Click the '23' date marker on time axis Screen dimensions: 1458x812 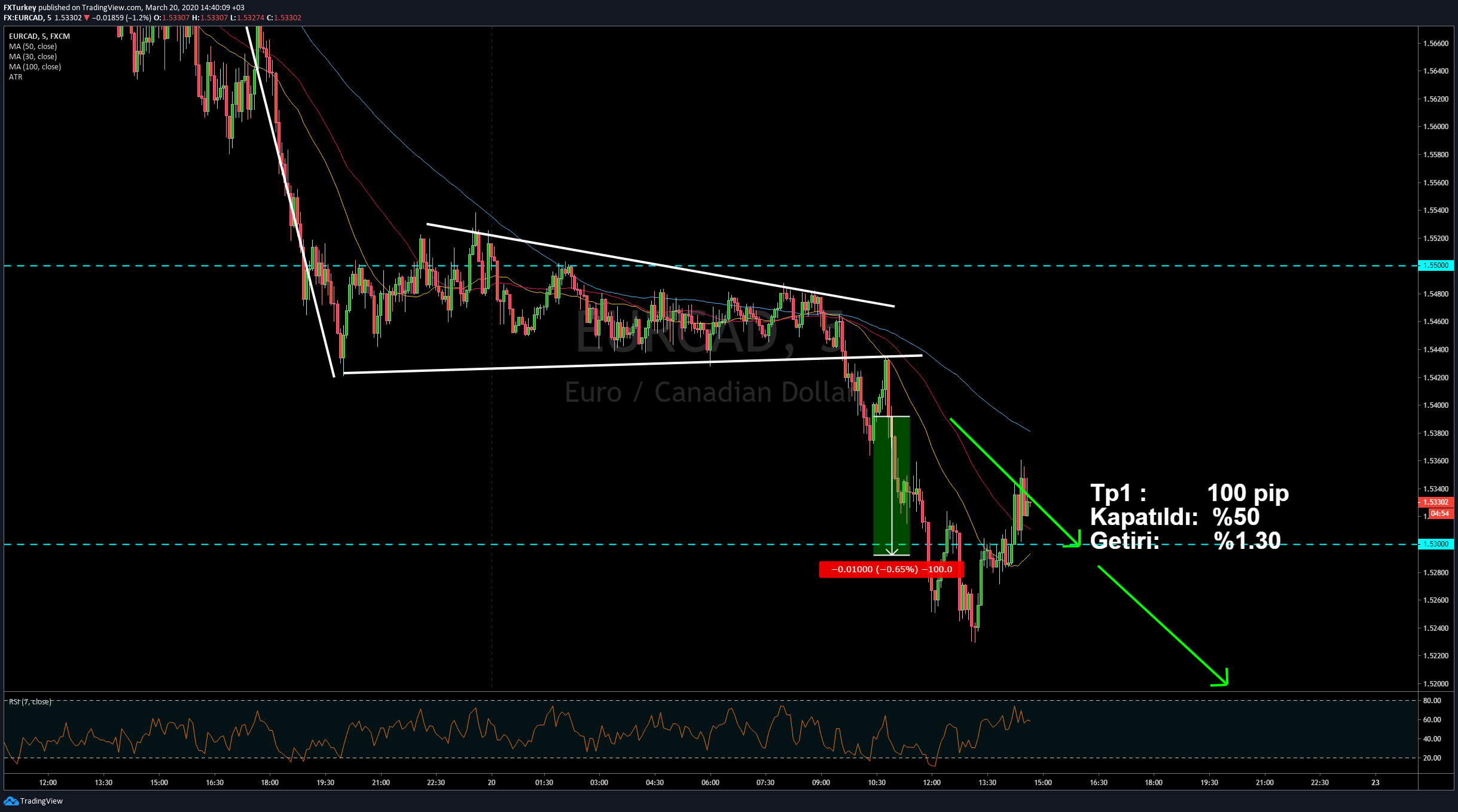pos(1375,783)
